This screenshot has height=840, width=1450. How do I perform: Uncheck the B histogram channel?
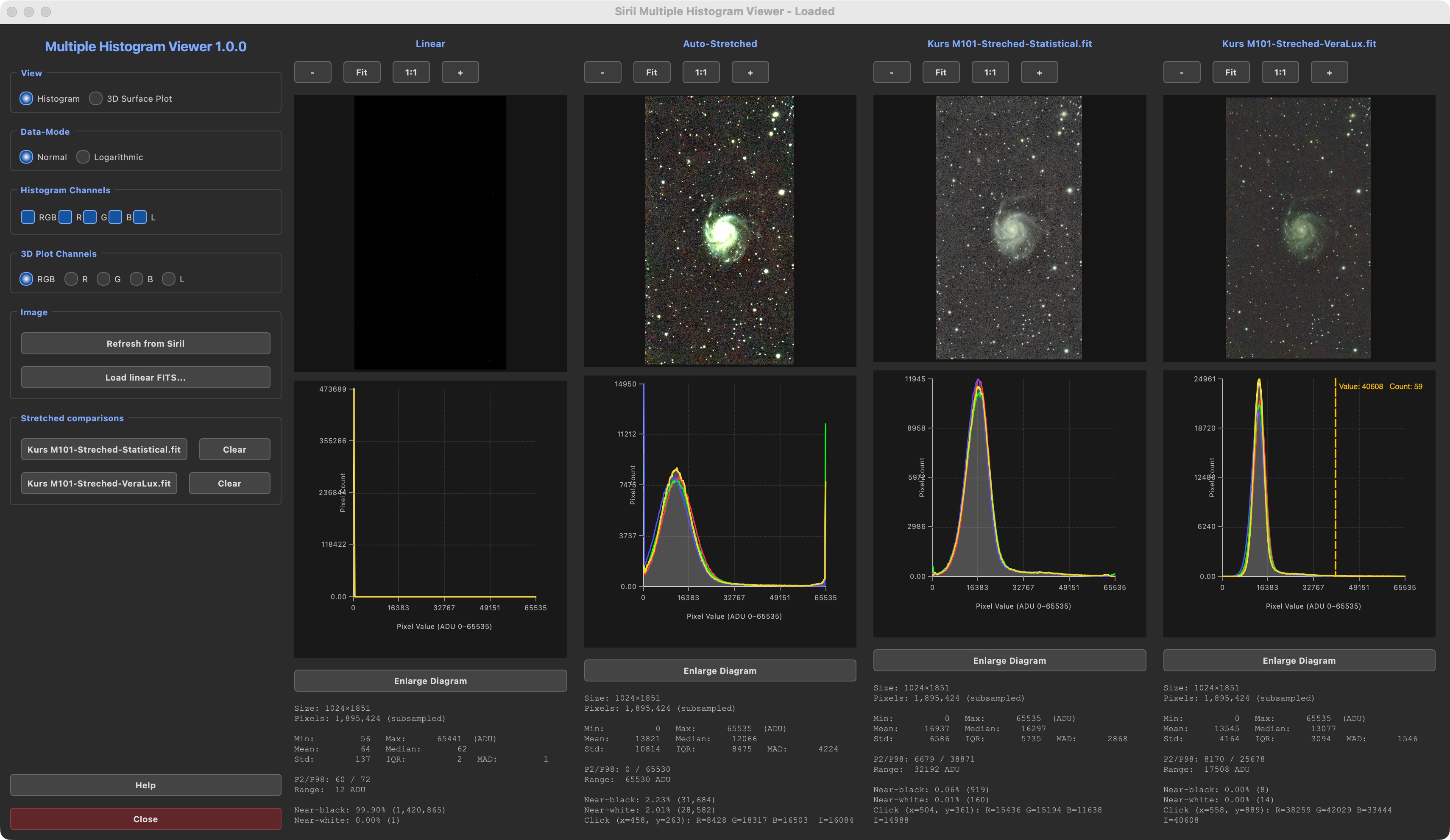115,217
